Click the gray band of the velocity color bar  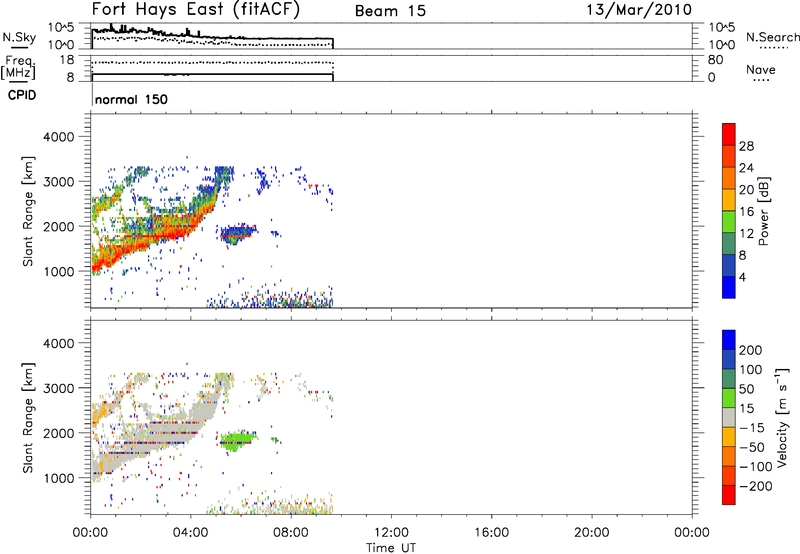click(729, 417)
